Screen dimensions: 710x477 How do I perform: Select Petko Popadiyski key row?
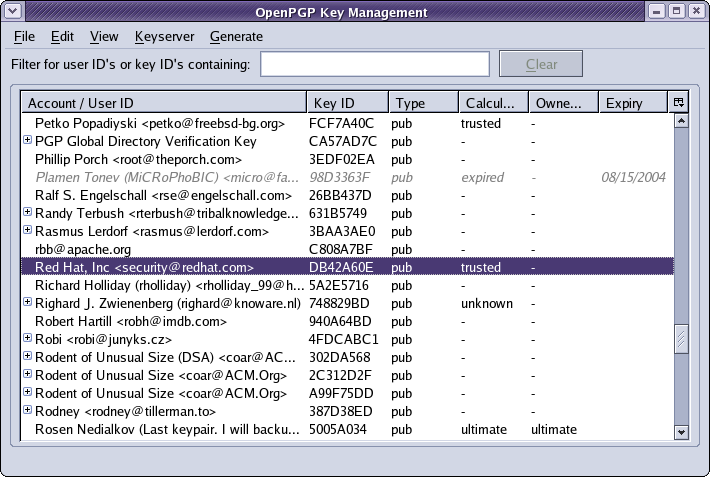(347, 123)
